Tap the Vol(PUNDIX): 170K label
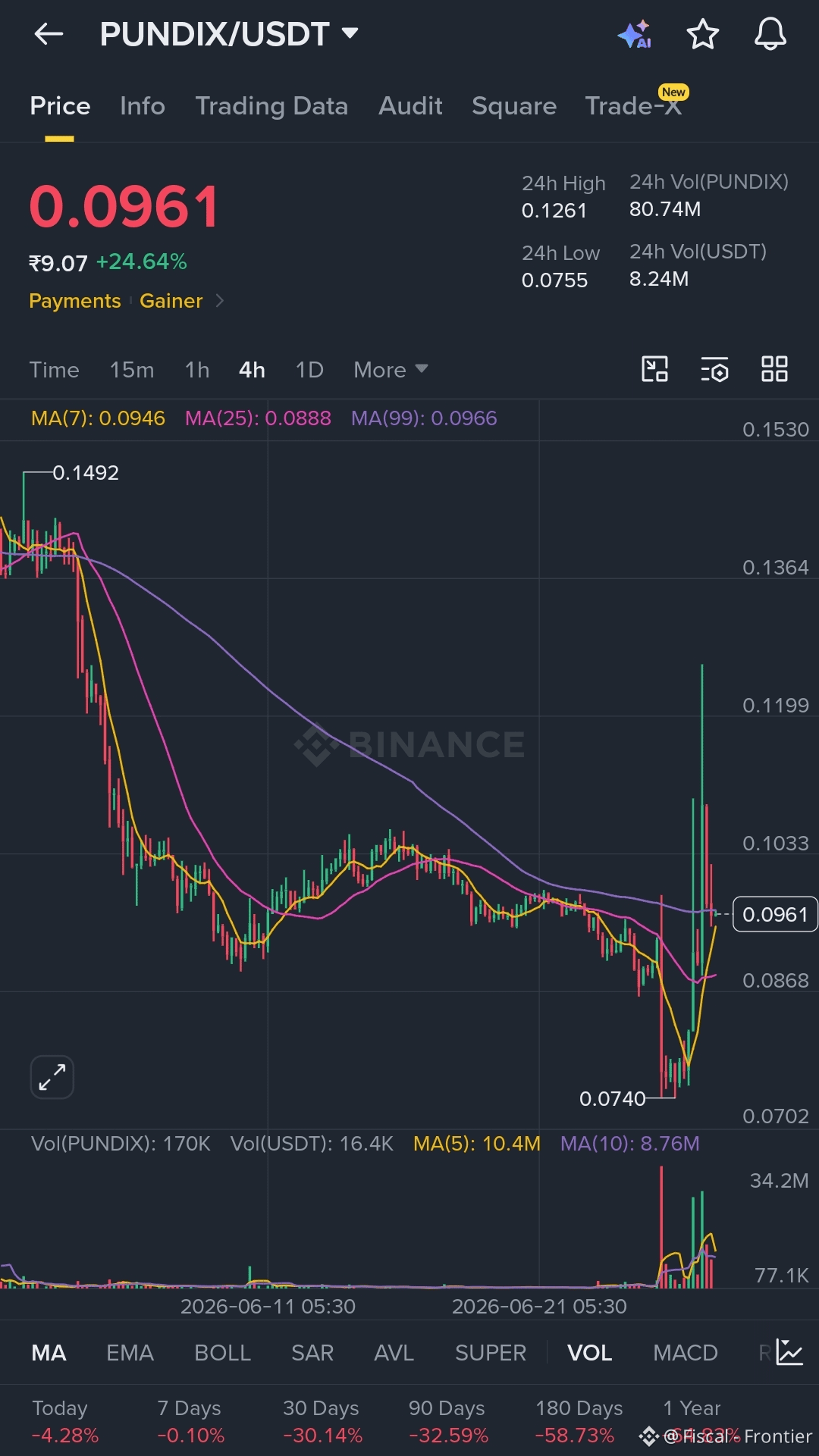Screen dimensions: 819x1456 pos(121,1144)
